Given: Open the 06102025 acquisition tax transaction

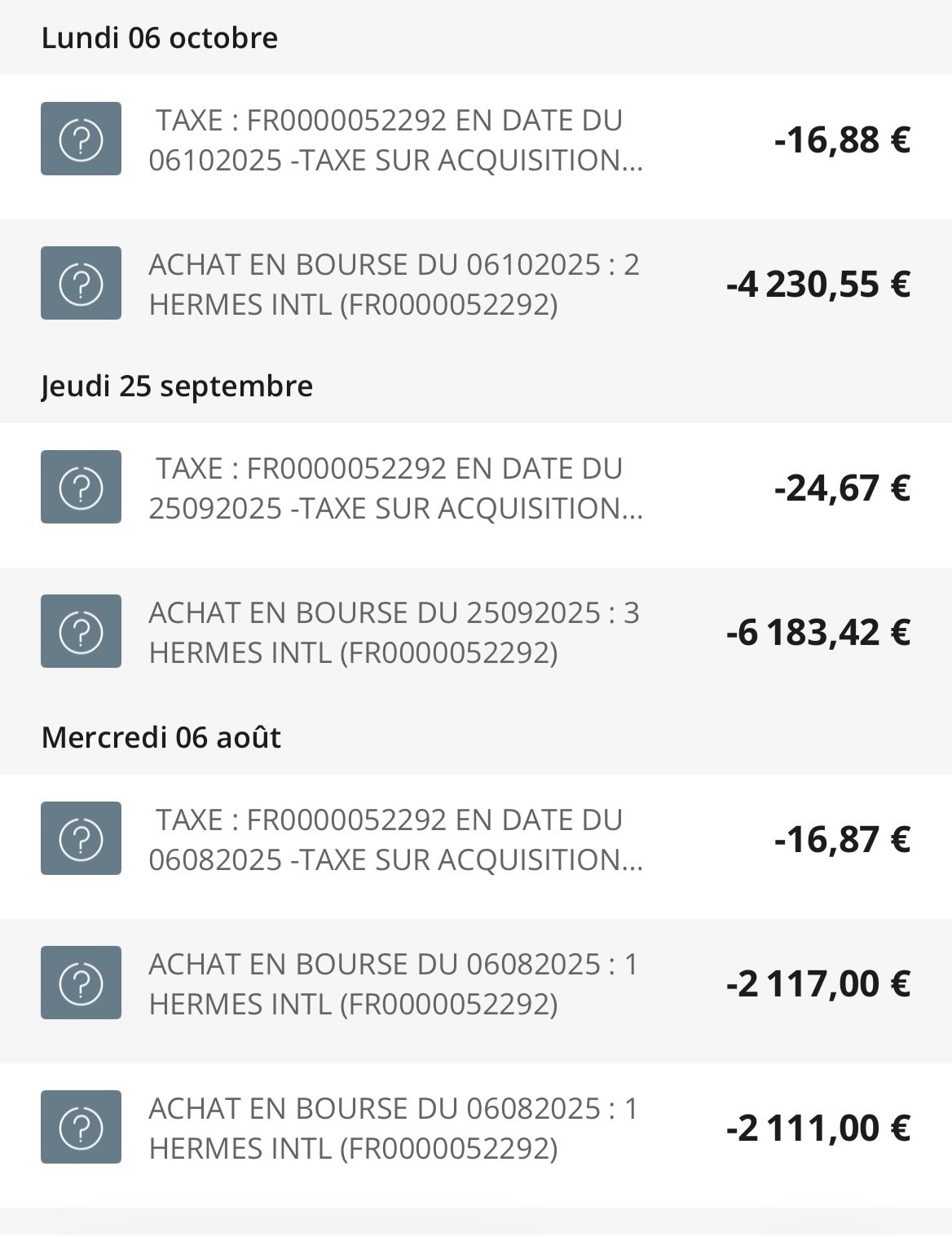Looking at the screenshot, I should tap(396, 140).
